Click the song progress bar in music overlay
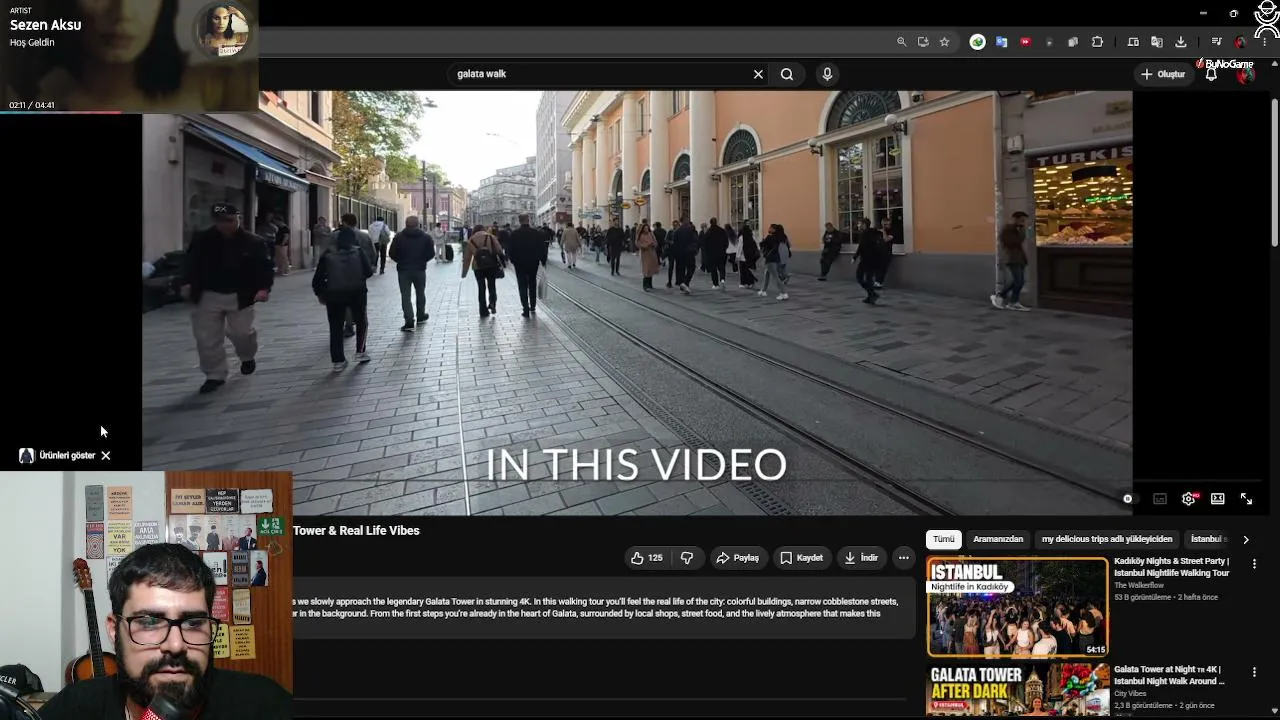Viewport: 1280px width, 720px height. (129, 112)
